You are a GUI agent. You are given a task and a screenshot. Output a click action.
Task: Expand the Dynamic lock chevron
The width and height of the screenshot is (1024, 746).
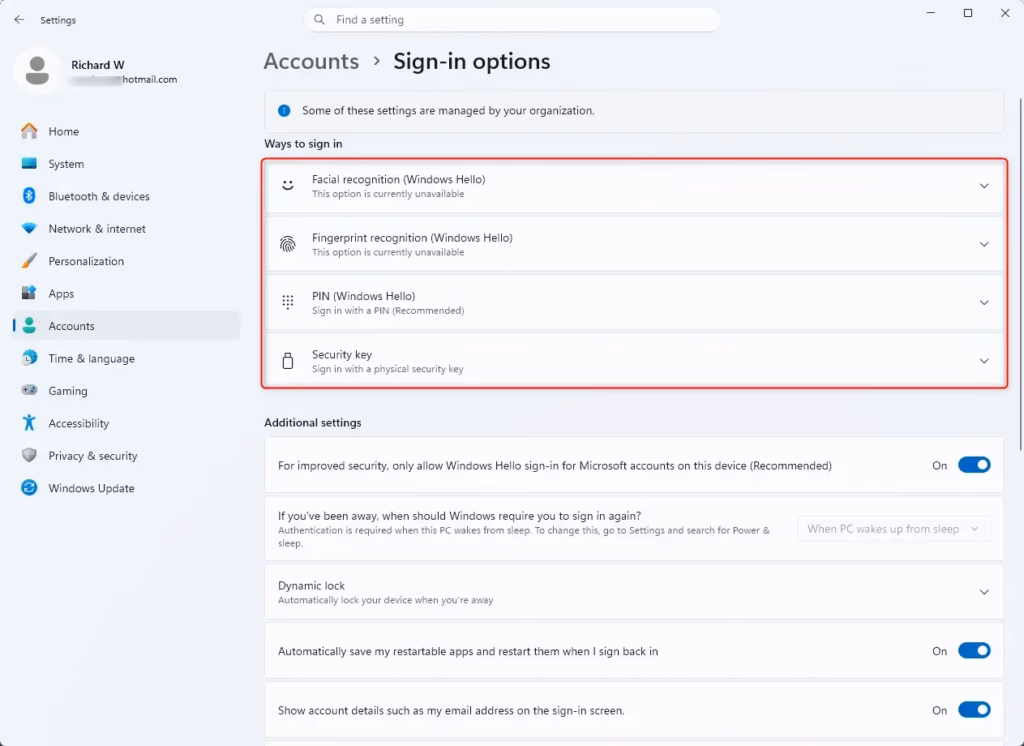[984, 592]
